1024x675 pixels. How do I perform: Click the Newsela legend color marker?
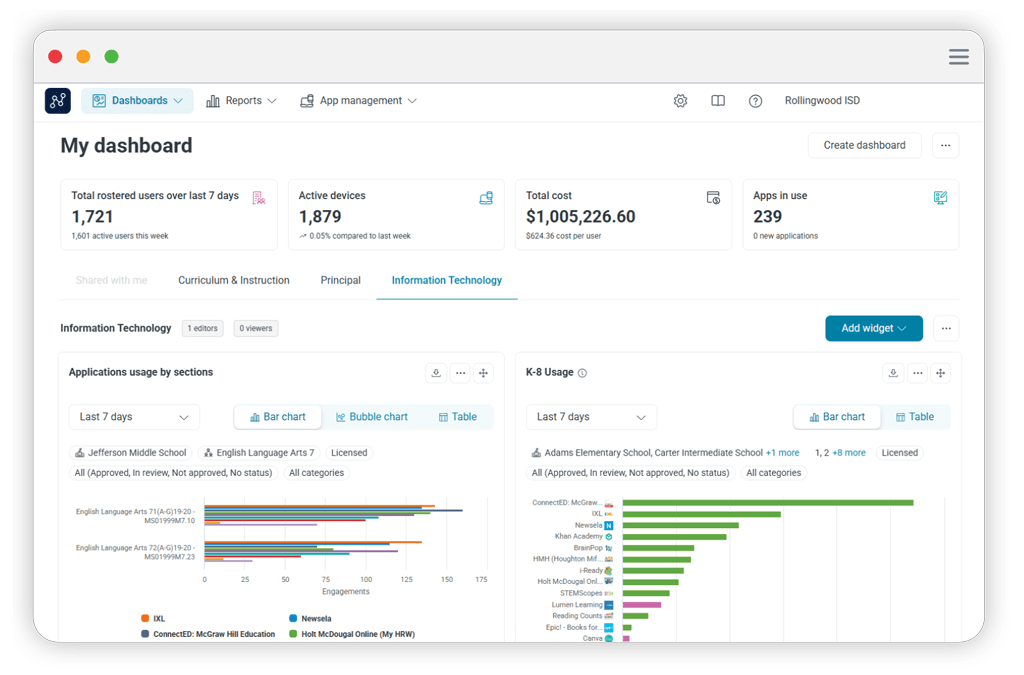pos(291,618)
